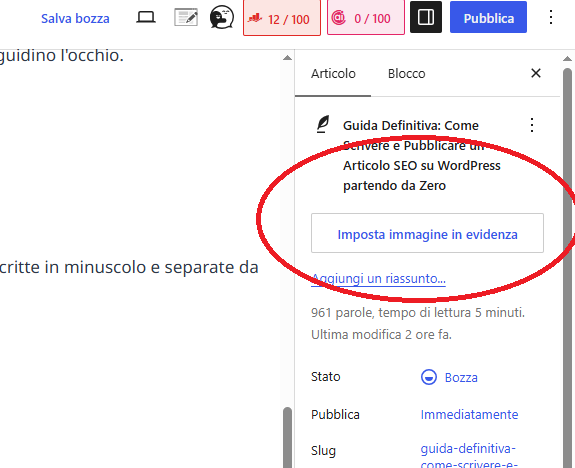Click the speaking face assistant icon
Screen dimensions: 575x468
click(222, 17)
